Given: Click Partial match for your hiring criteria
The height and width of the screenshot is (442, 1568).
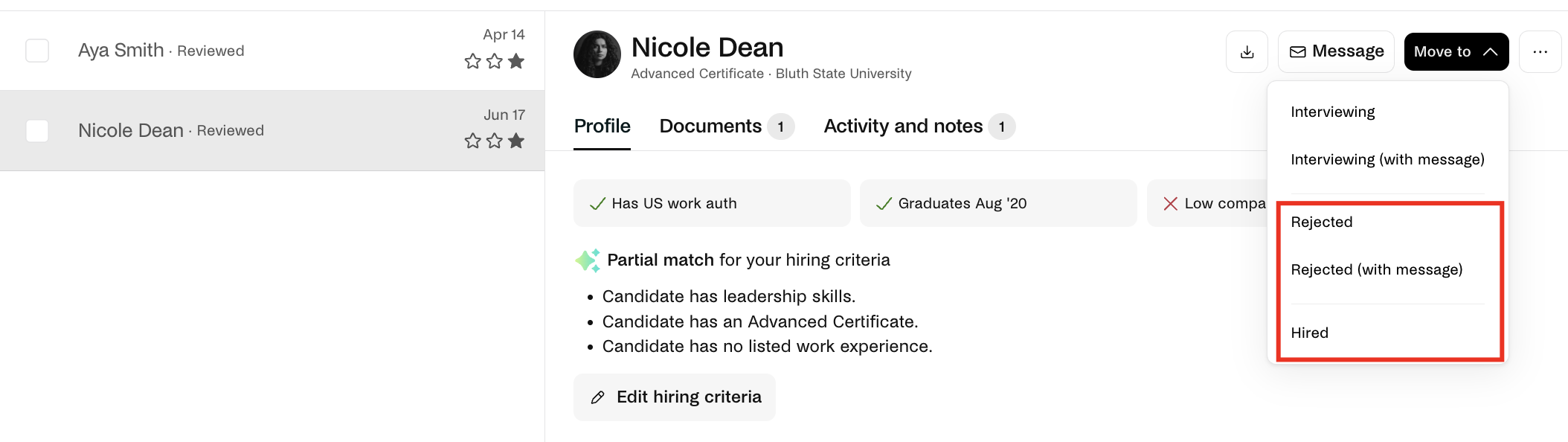Looking at the screenshot, I should pos(748,260).
